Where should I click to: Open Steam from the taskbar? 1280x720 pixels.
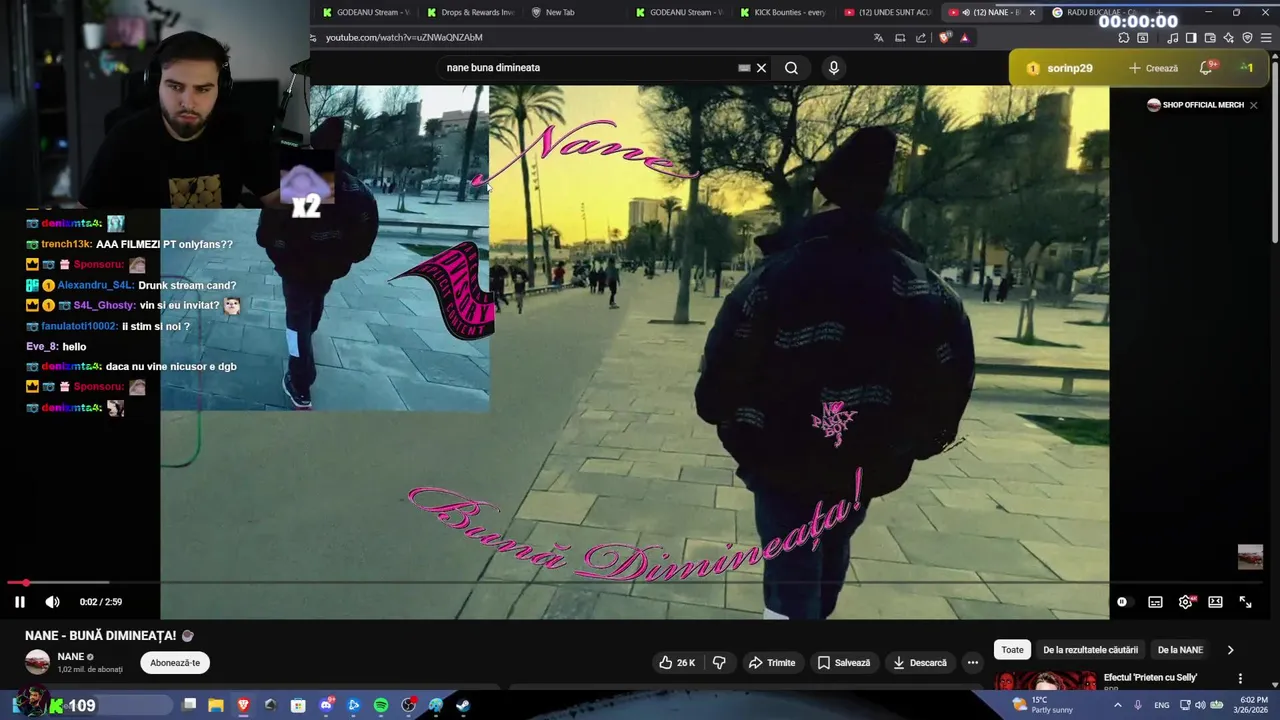[463, 705]
